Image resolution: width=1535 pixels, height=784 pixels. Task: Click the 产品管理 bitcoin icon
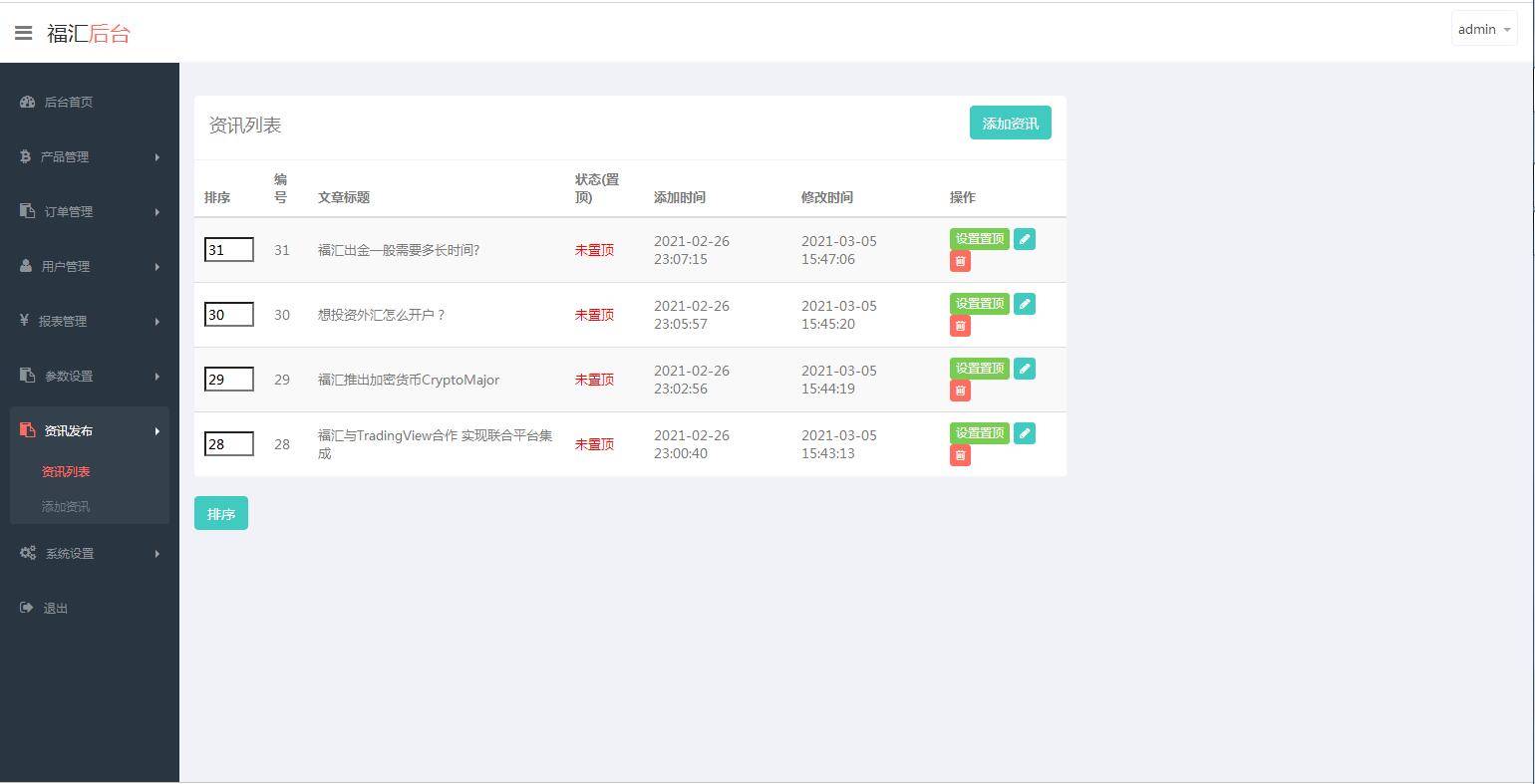tap(25, 156)
